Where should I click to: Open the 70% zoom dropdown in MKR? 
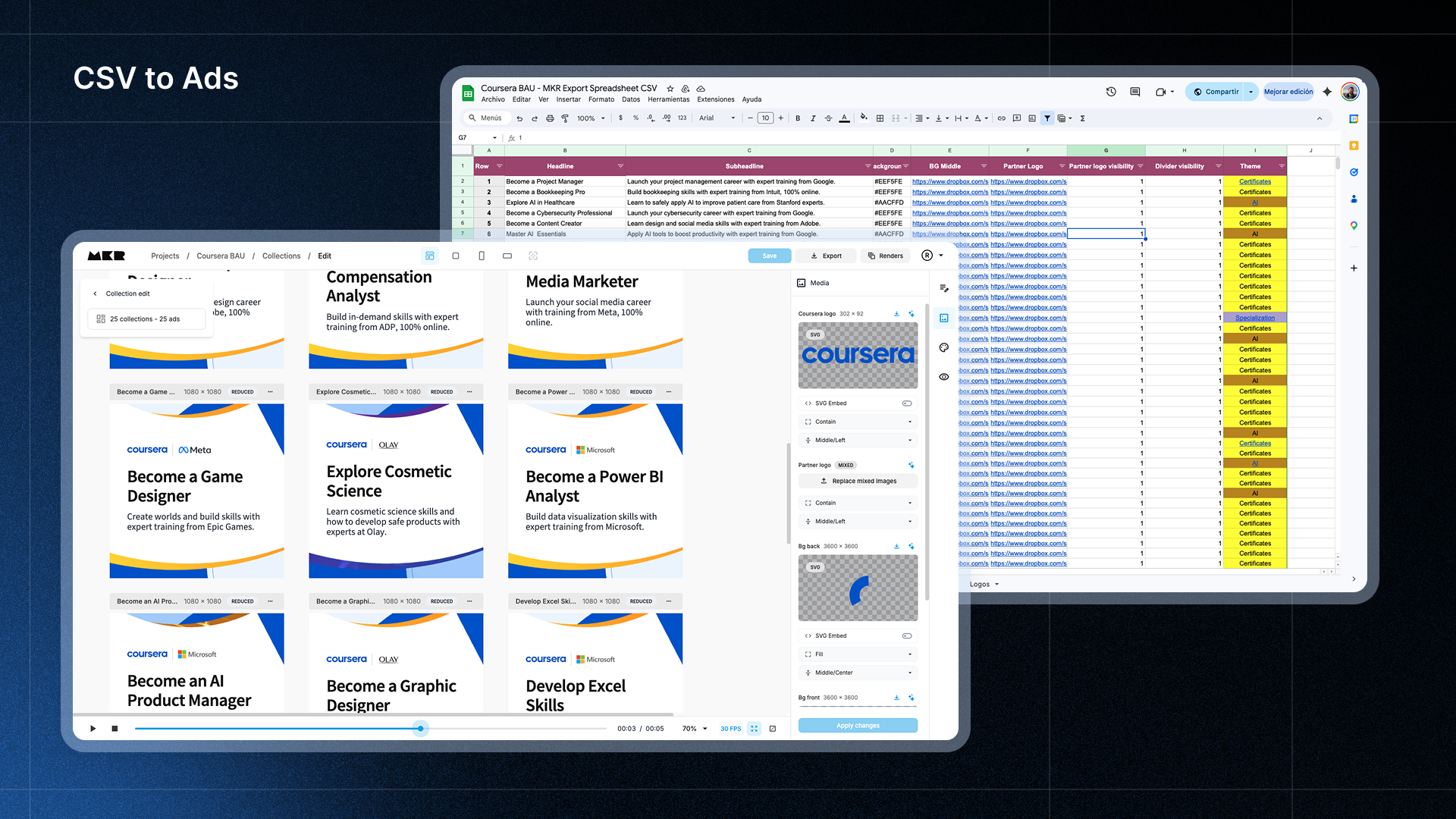click(x=695, y=729)
